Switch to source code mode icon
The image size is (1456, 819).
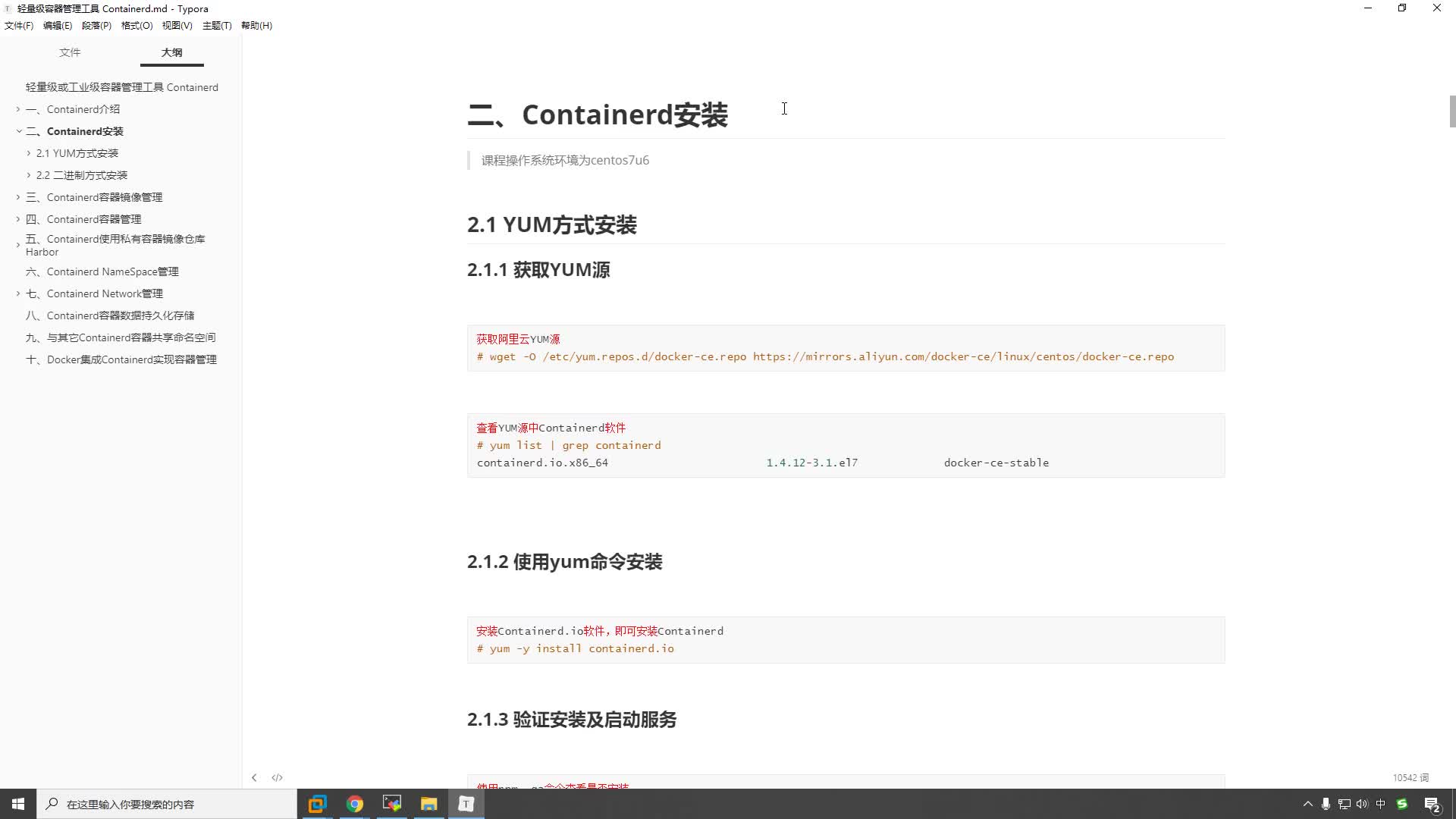pyautogui.click(x=278, y=777)
